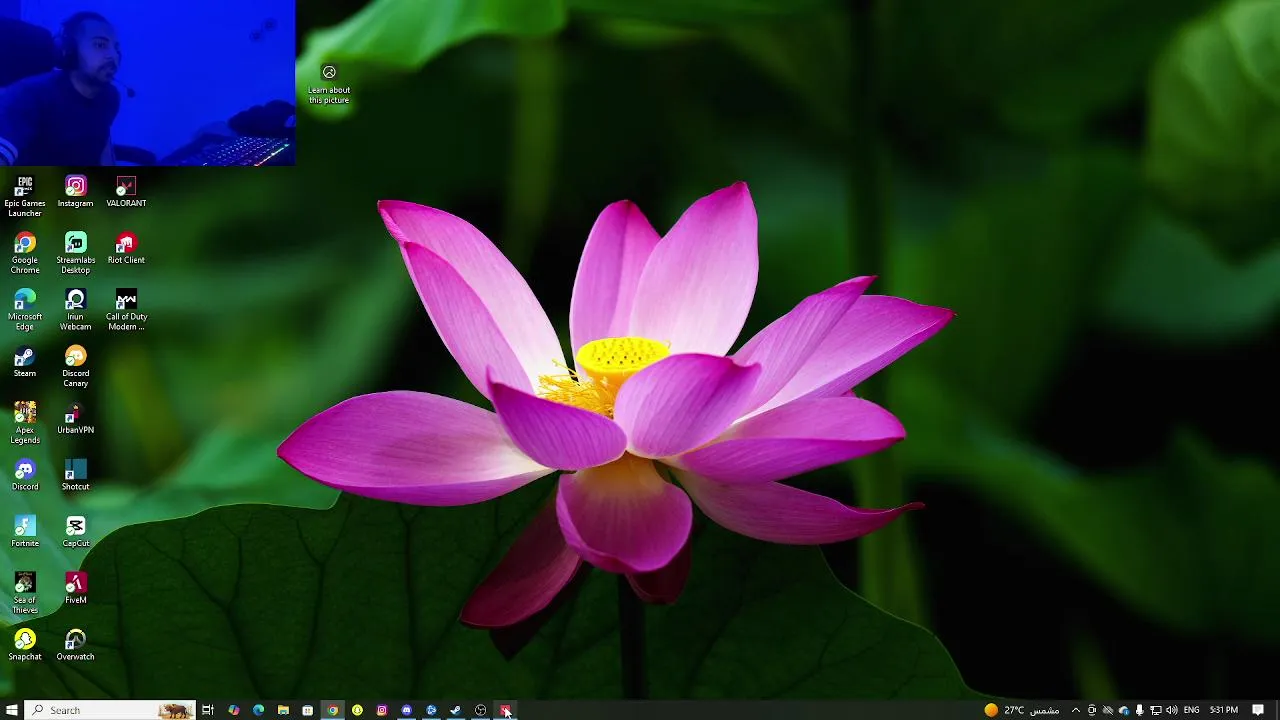This screenshot has height=720, width=1280.
Task: Open network settings tray icon
Action: point(1155,710)
